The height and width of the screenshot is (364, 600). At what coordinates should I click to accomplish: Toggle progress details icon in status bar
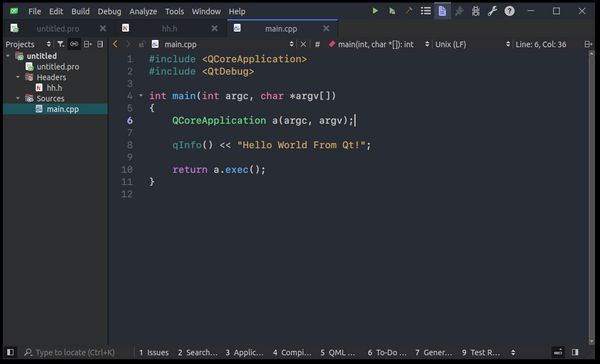(x=558, y=352)
